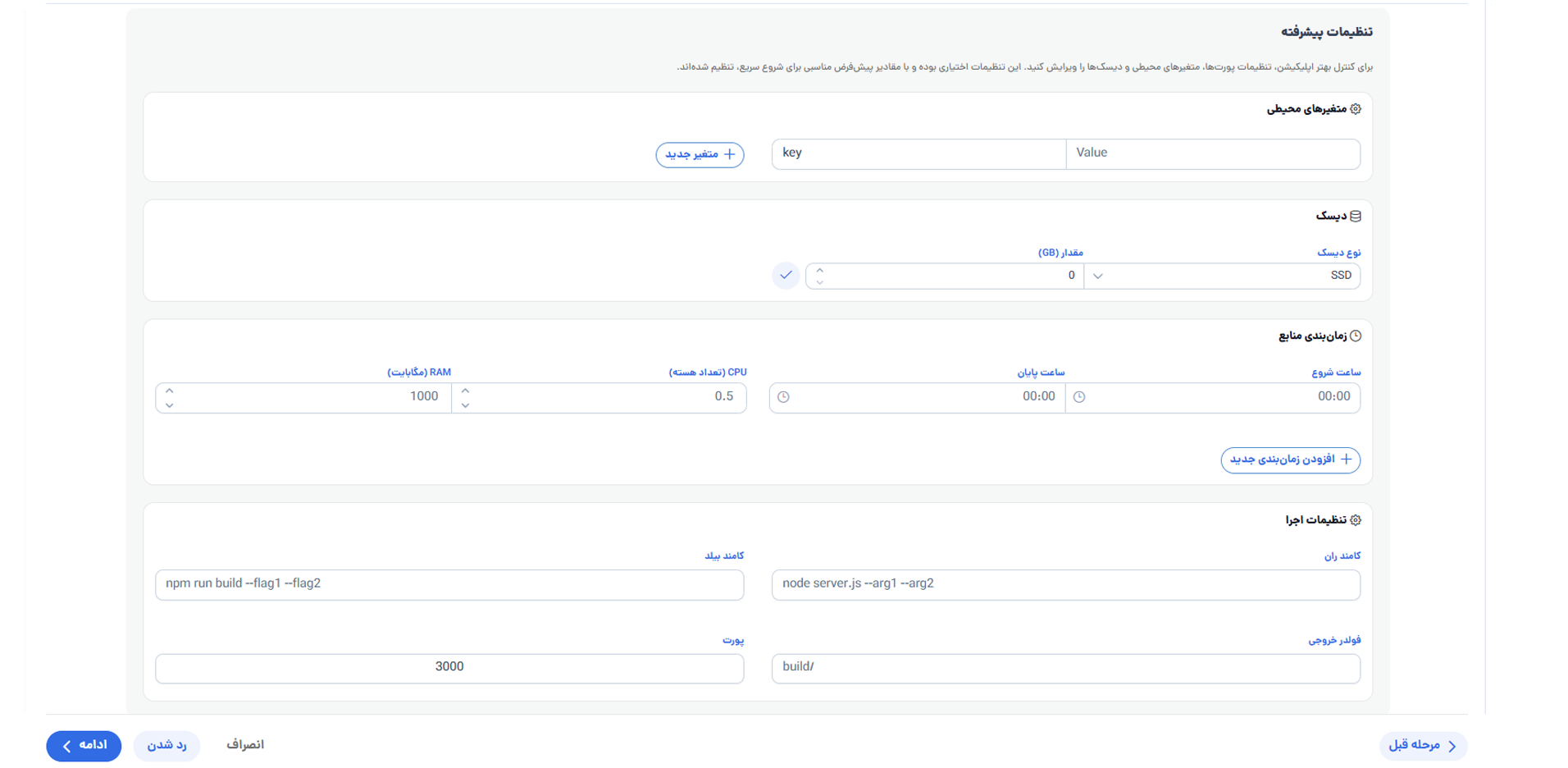Click the ساعت شروع start time field
Screen dimensions: 1568x768
click(1213, 398)
